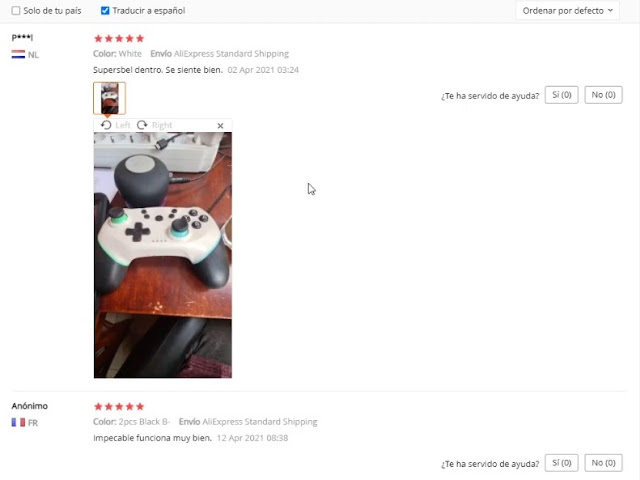Vote Sí on Anónimo's review
This screenshot has width=640, height=480.
(x=561, y=463)
